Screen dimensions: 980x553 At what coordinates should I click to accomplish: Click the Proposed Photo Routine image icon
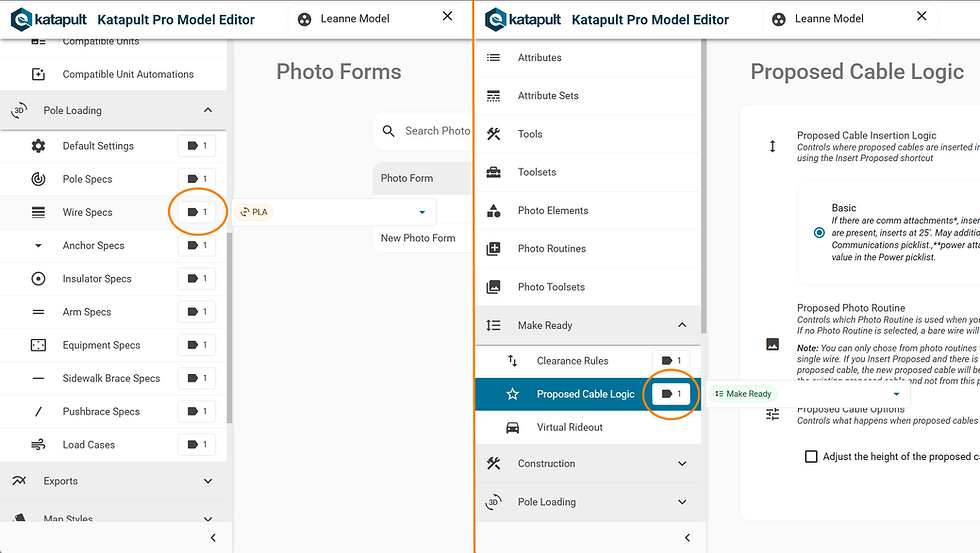(x=772, y=344)
